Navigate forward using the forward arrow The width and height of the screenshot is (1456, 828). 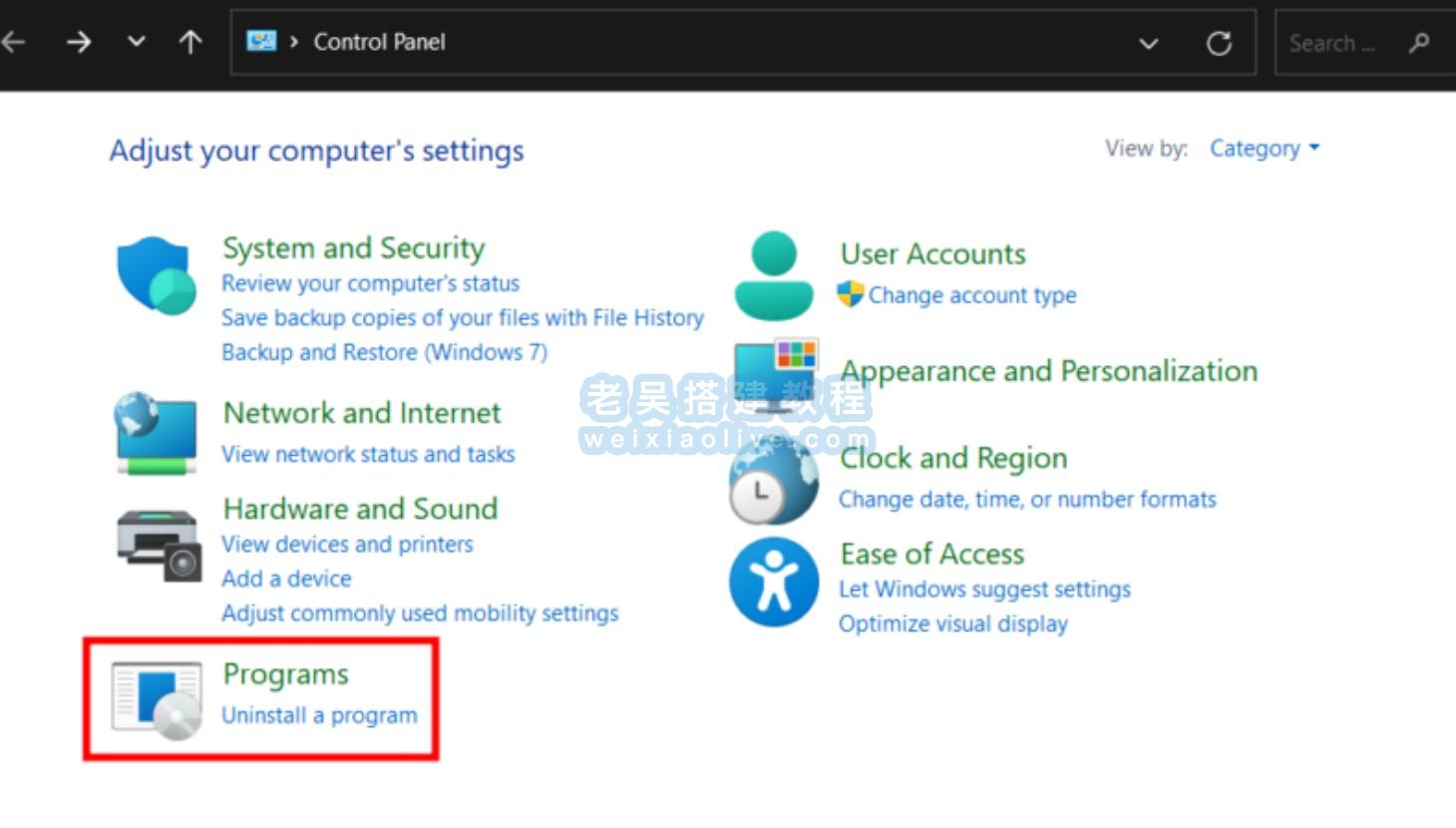click(x=79, y=42)
